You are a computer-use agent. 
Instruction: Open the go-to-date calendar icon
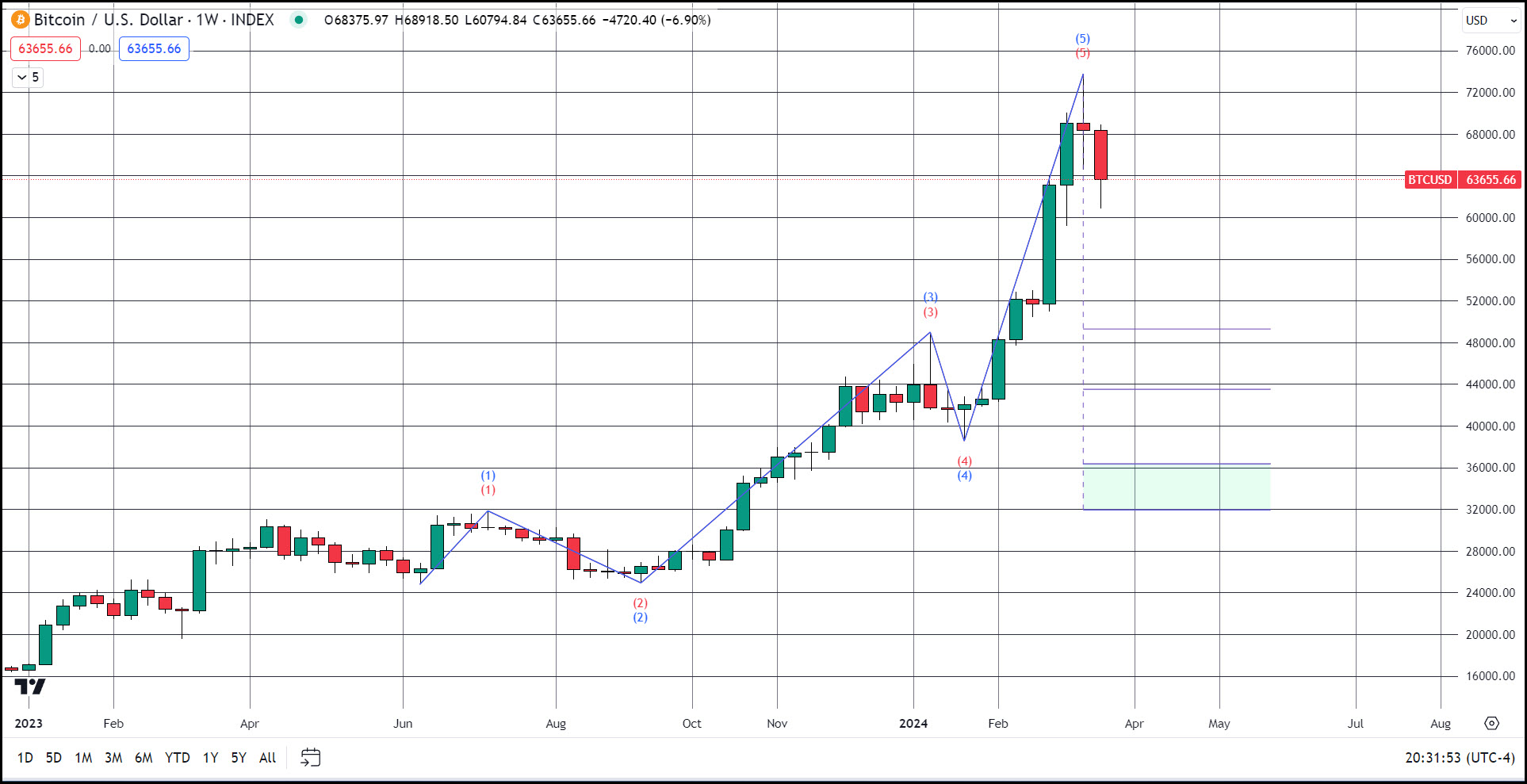point(310,758)
